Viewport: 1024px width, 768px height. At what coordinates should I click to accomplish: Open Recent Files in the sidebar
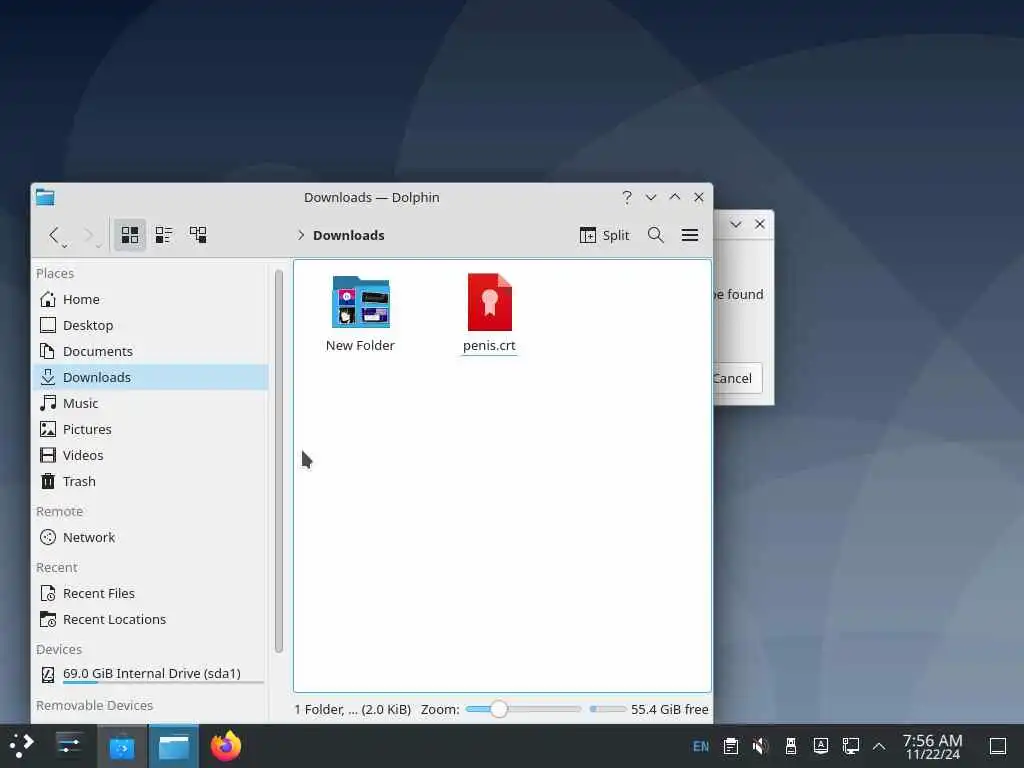(150, 594)
